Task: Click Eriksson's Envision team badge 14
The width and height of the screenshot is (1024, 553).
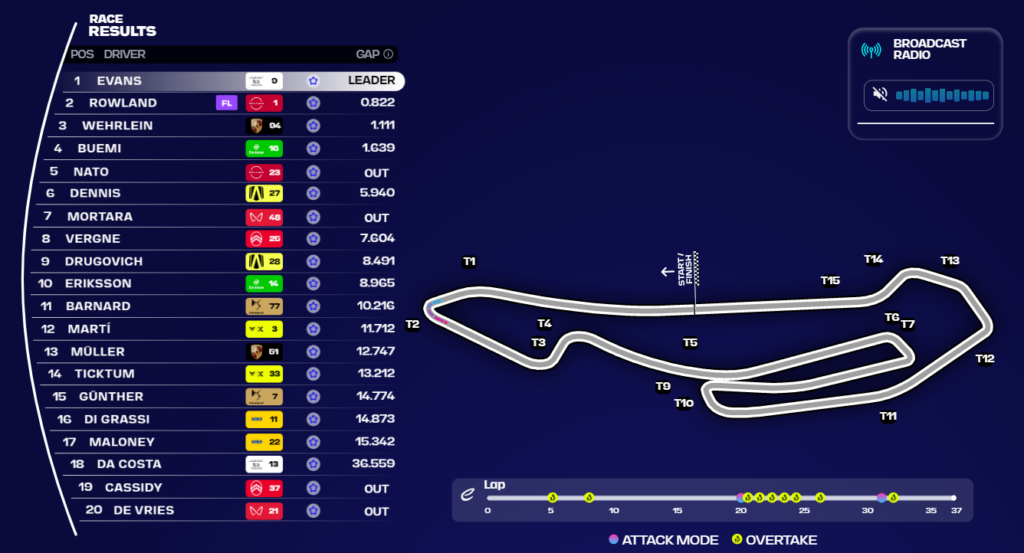Action: 264,284
